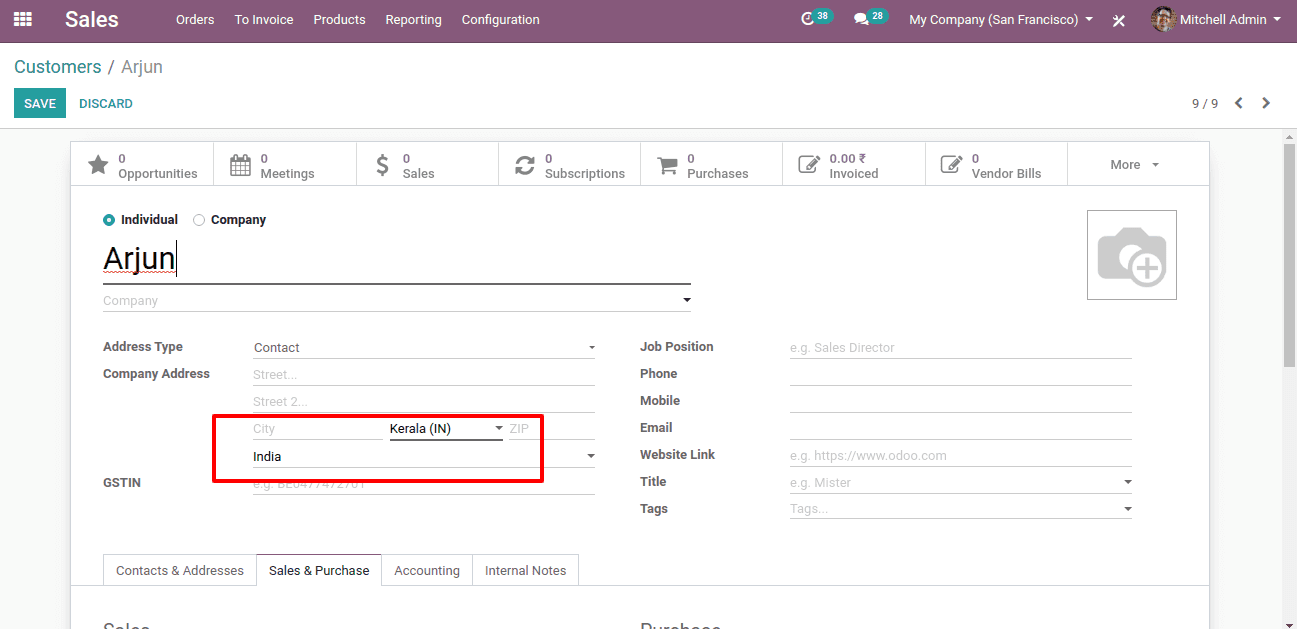Open the apps grid menu icon
The image size is (1297, 629).
[x=22, y=19]
